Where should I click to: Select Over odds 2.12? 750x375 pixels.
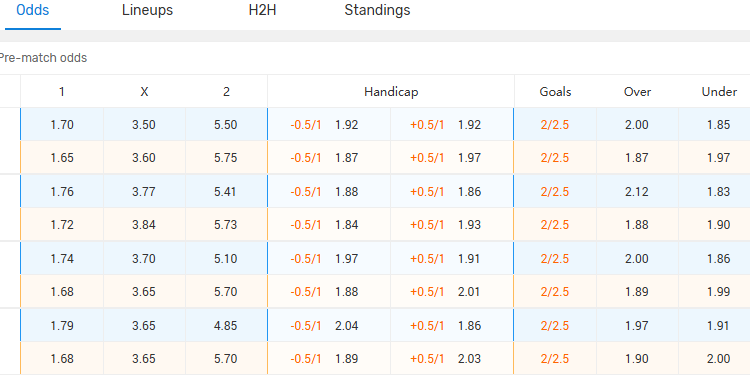tap(637, 192)
